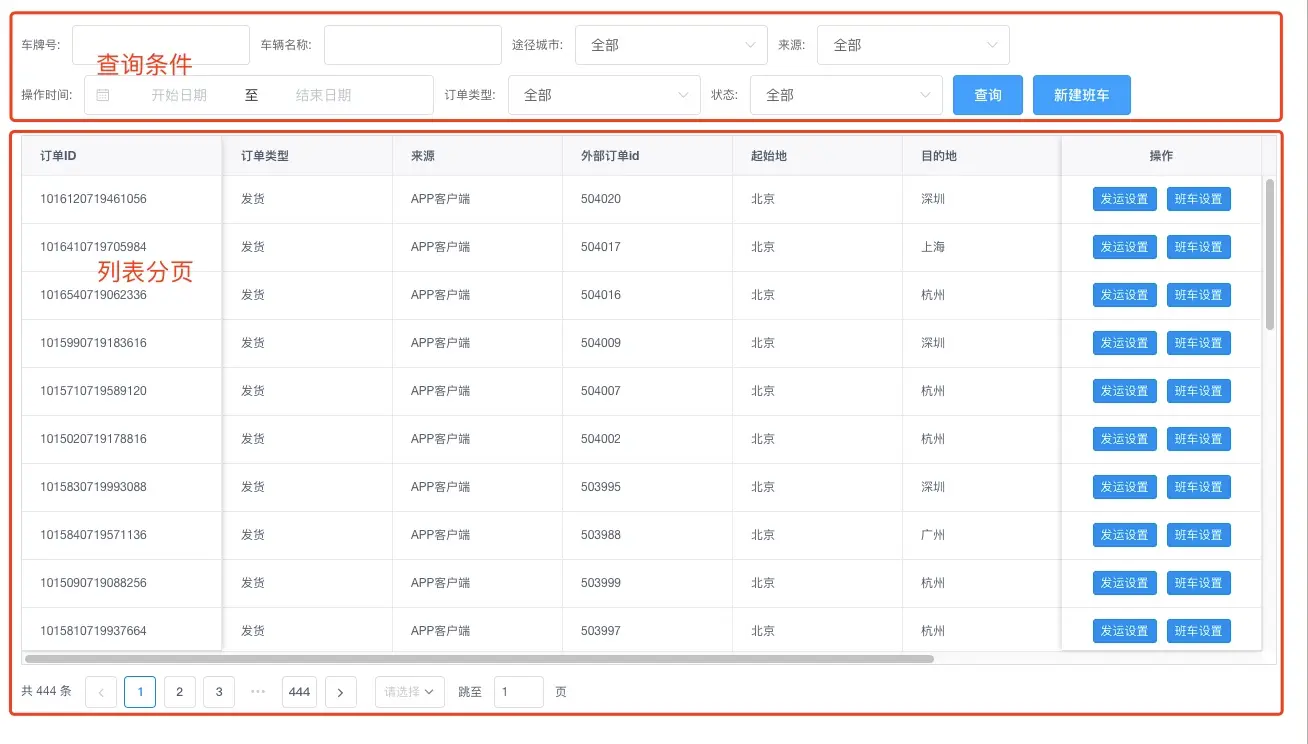Go to next page using right arrow

pyautogui.click(x=341, y=692)
